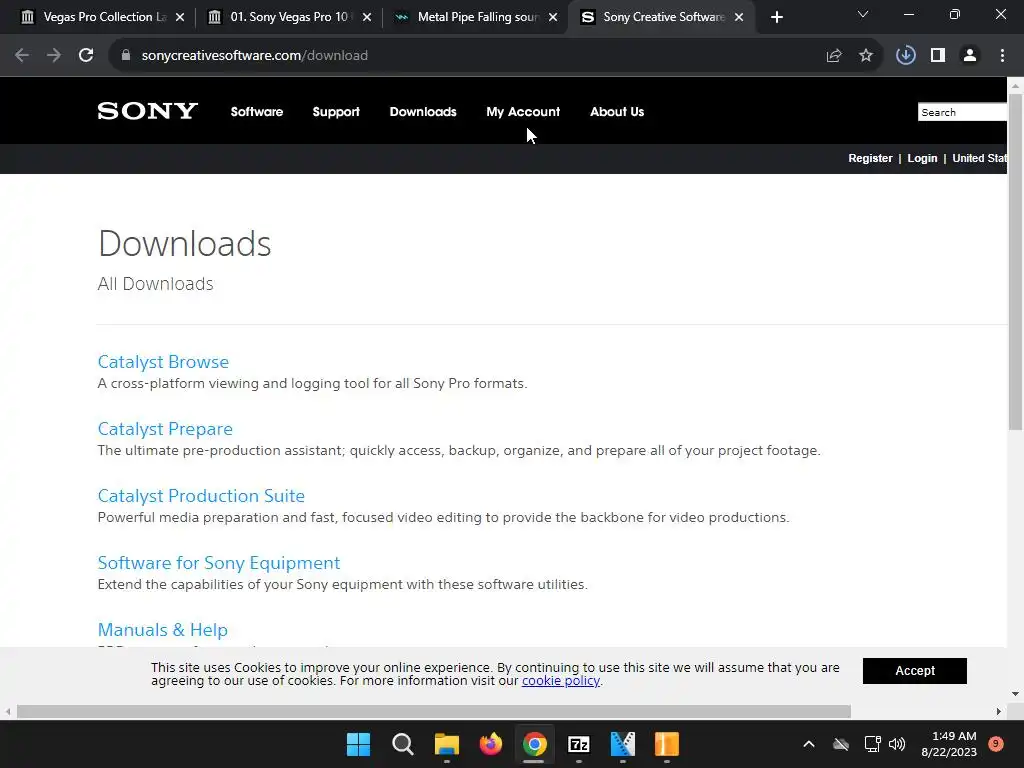Click the address bar URL

(x=255, y=56)
